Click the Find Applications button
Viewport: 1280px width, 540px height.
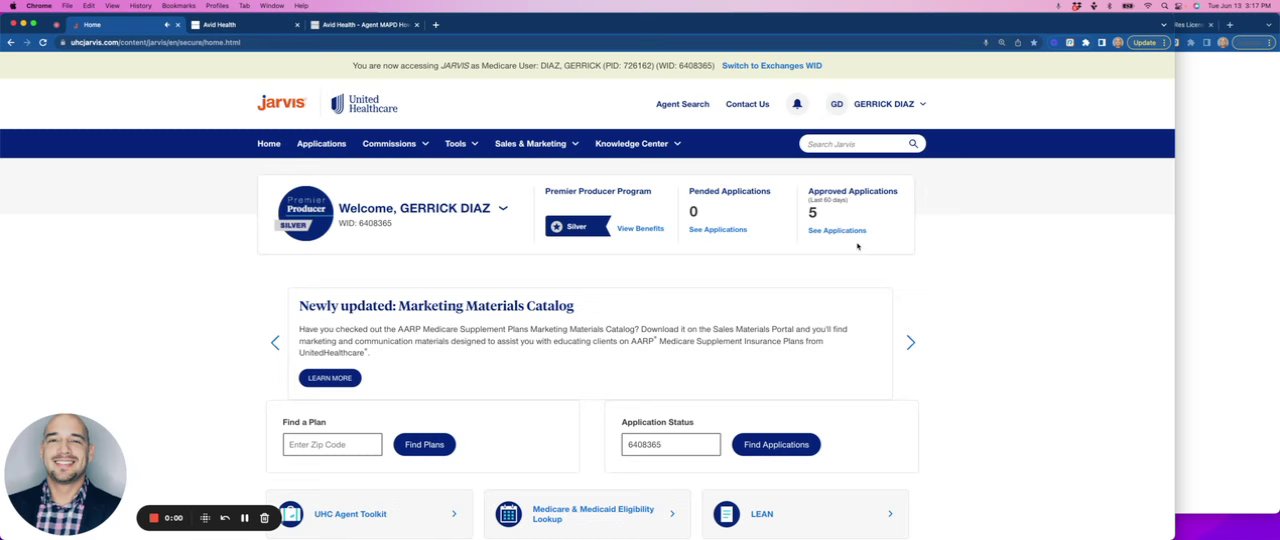tap(776, 444)
